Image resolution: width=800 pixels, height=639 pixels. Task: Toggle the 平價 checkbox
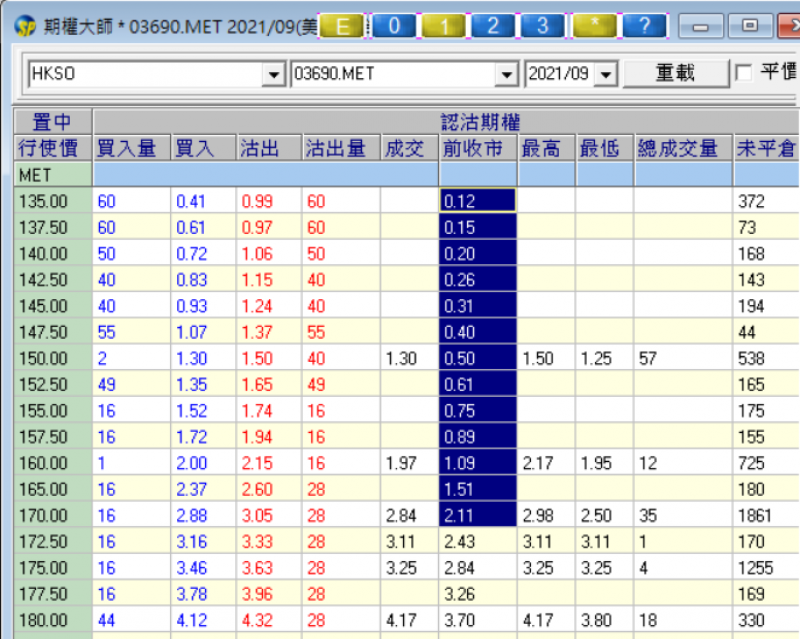[743, 73]
